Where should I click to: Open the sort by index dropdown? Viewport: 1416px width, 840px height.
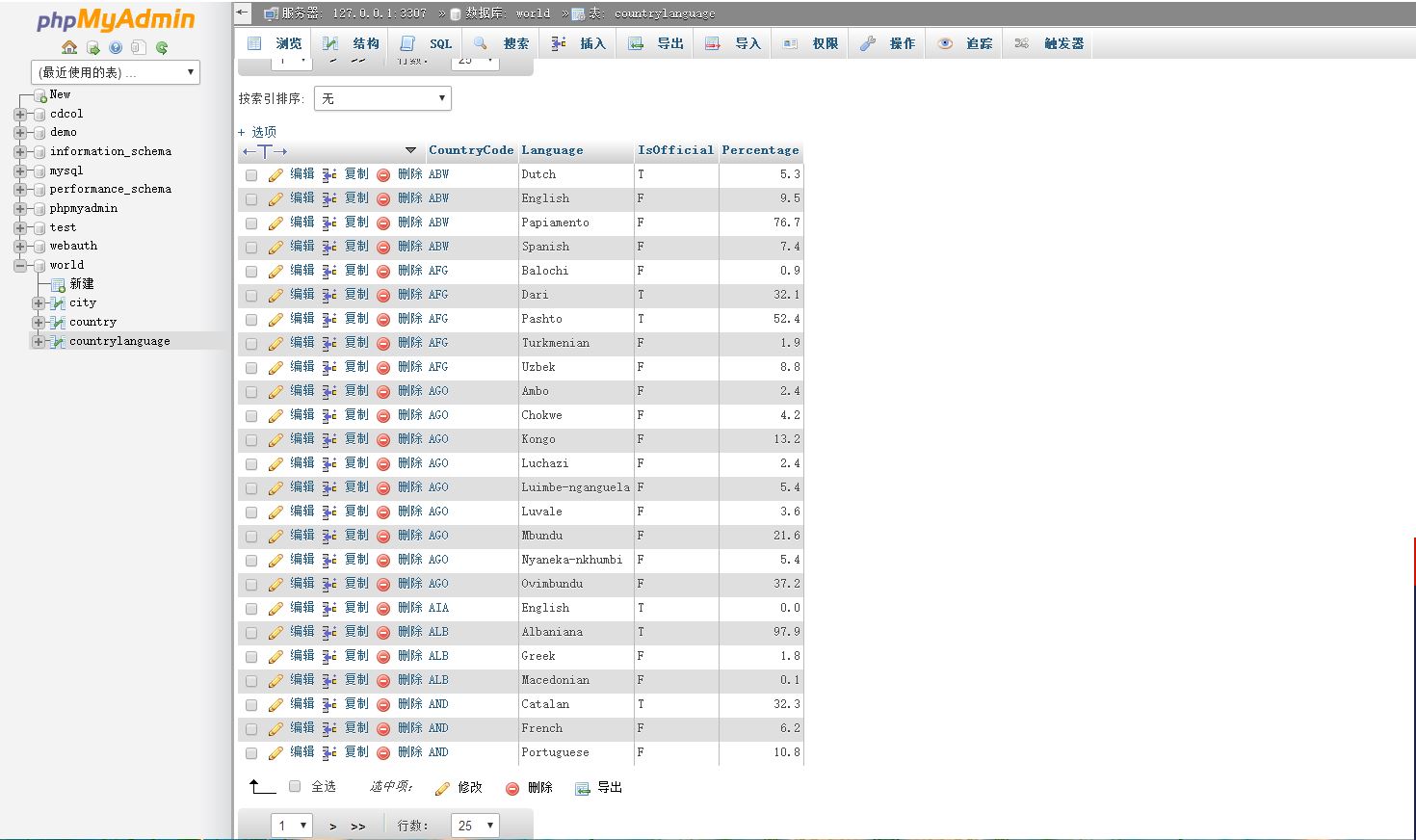tap(382, 98)
